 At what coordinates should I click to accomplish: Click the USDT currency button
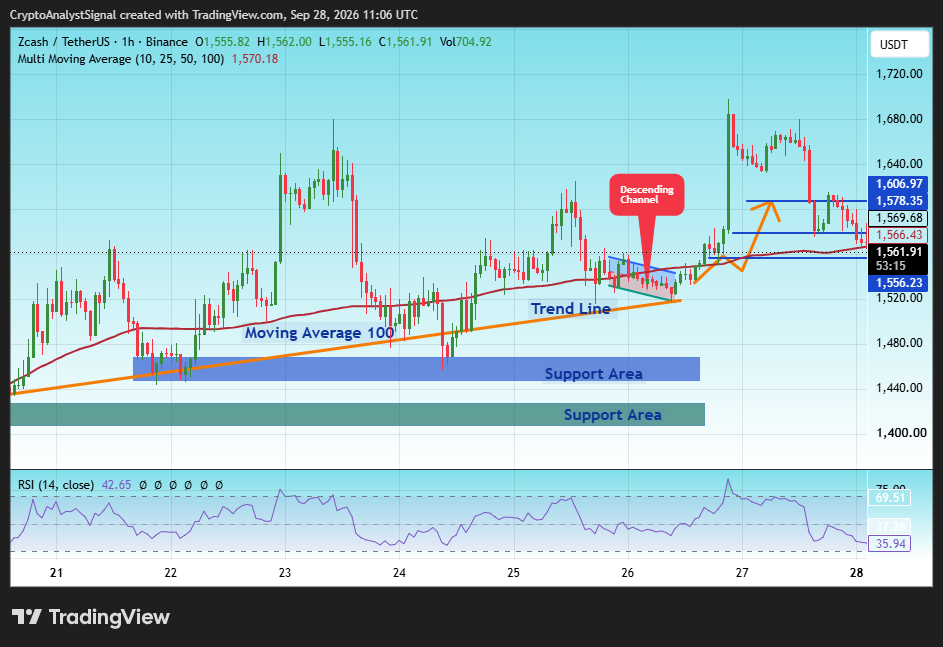coord(899,45)
